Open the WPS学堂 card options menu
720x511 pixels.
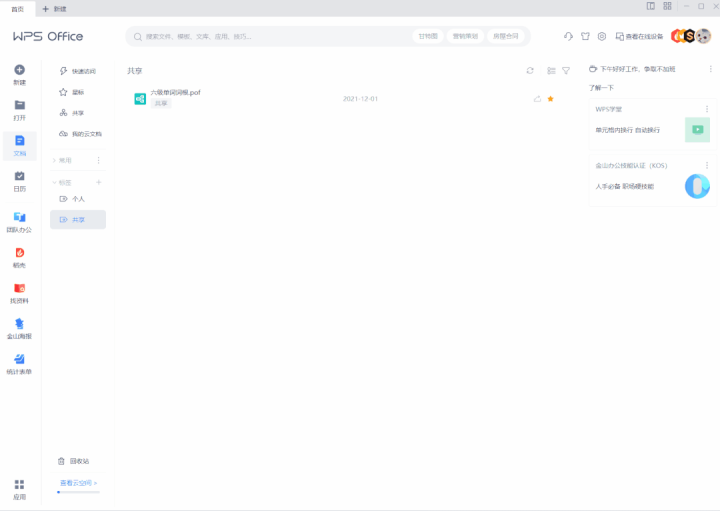[x=707, y=109]
